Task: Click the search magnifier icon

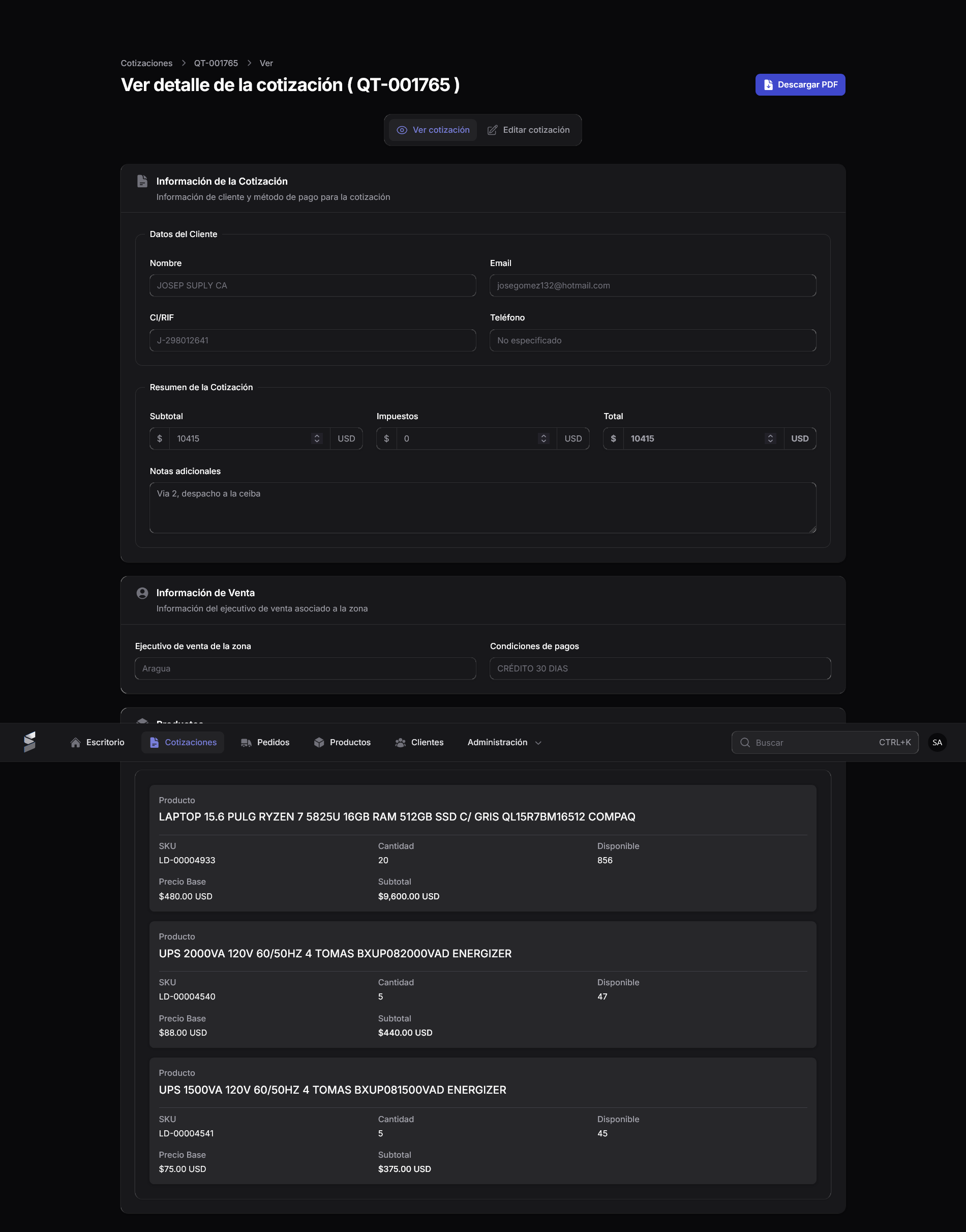Action: coord(745,742)
